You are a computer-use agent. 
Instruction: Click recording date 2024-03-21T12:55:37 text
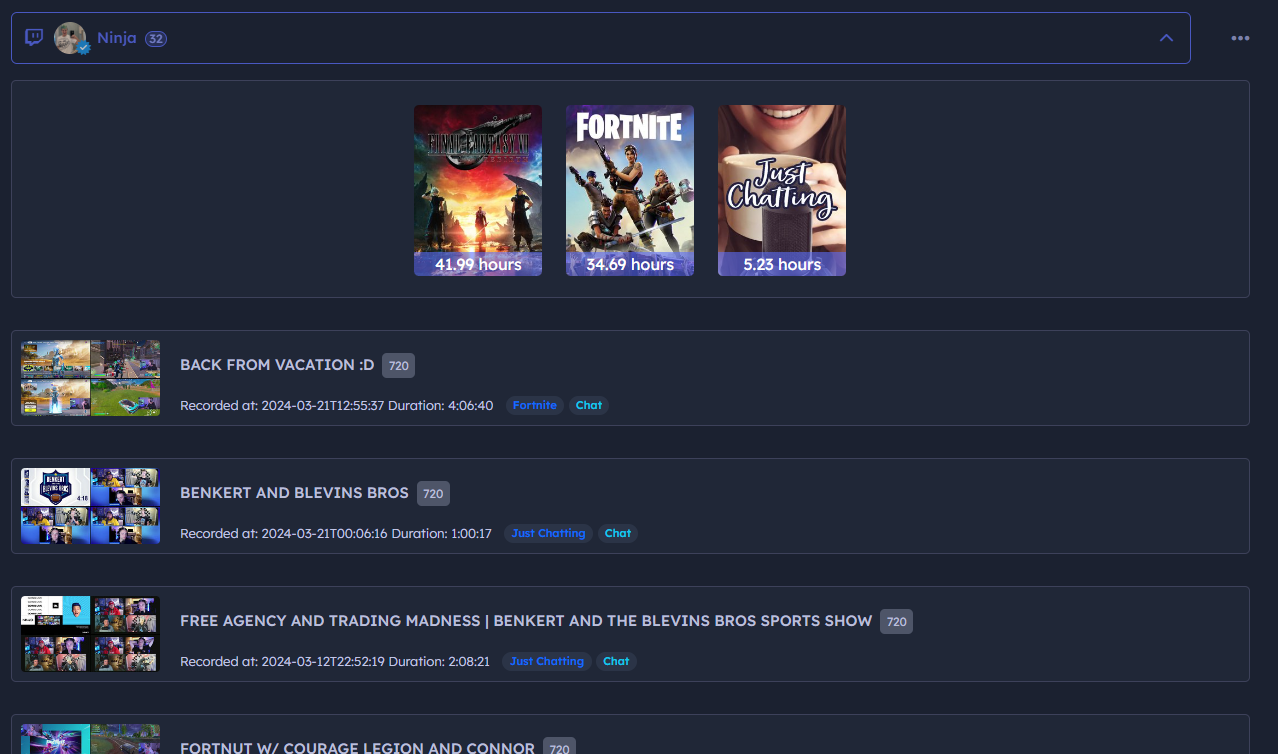(323, 405)
